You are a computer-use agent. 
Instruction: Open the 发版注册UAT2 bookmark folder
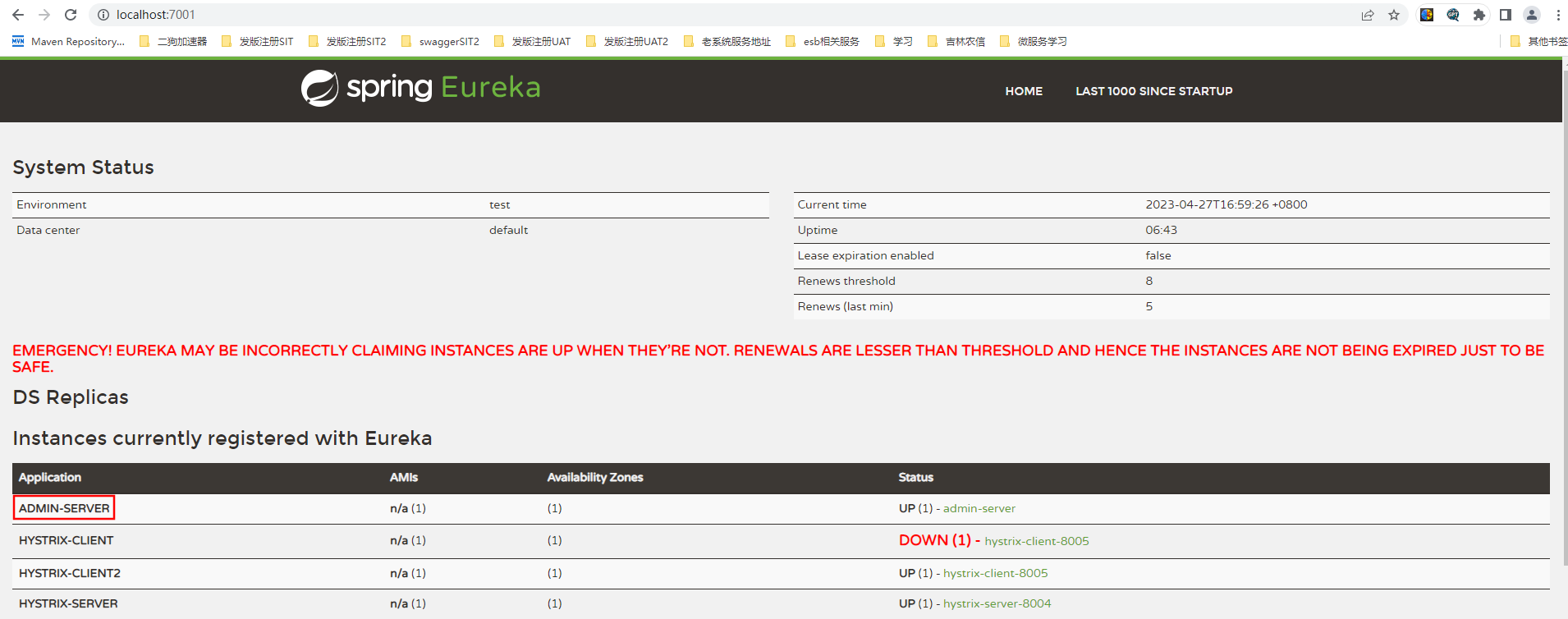tap(627, 42)
